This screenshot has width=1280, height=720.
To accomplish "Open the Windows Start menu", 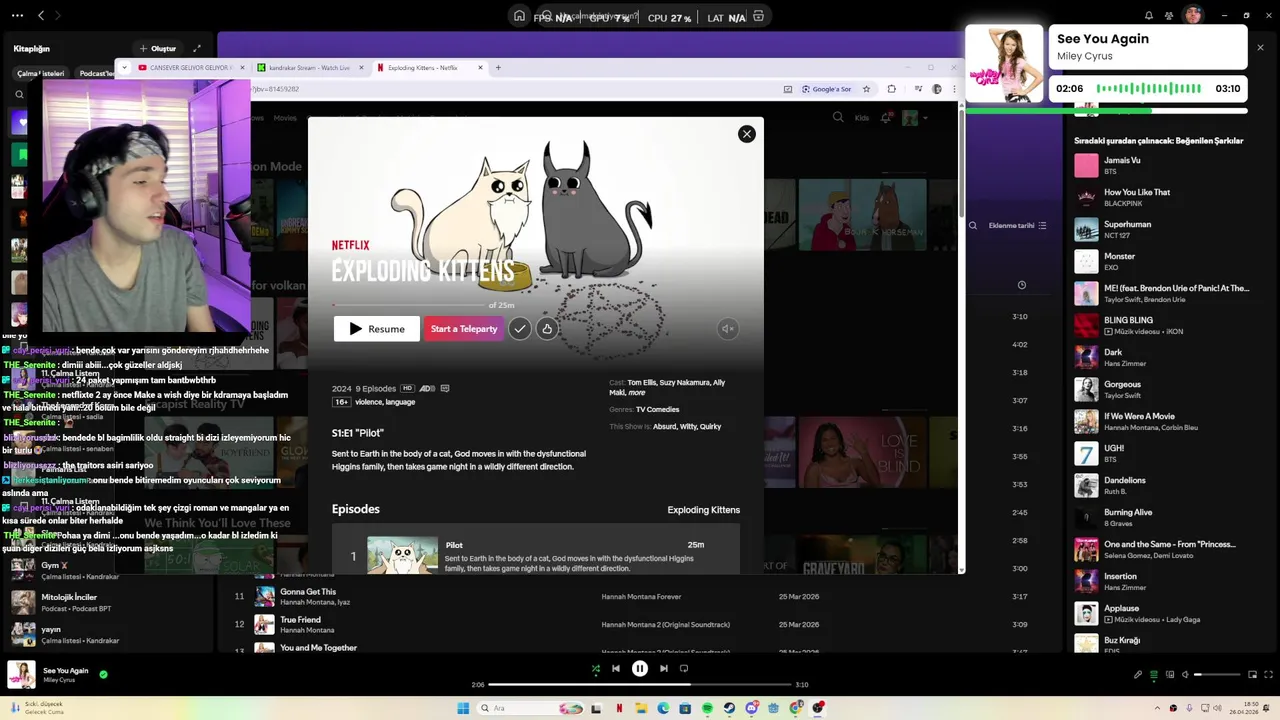I will coord(463,708).
